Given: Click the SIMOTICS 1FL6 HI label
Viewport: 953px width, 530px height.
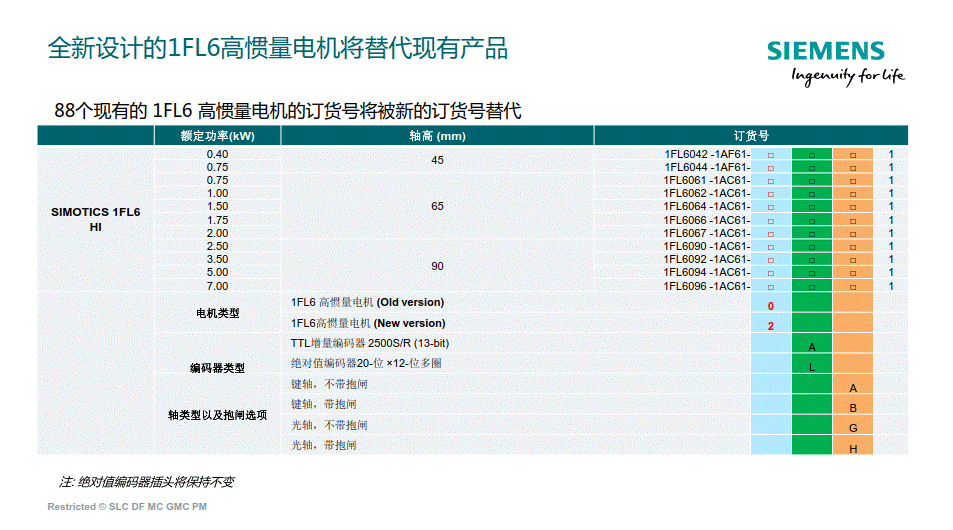Looking at the screenshot, I should click(x=96, y=220).
